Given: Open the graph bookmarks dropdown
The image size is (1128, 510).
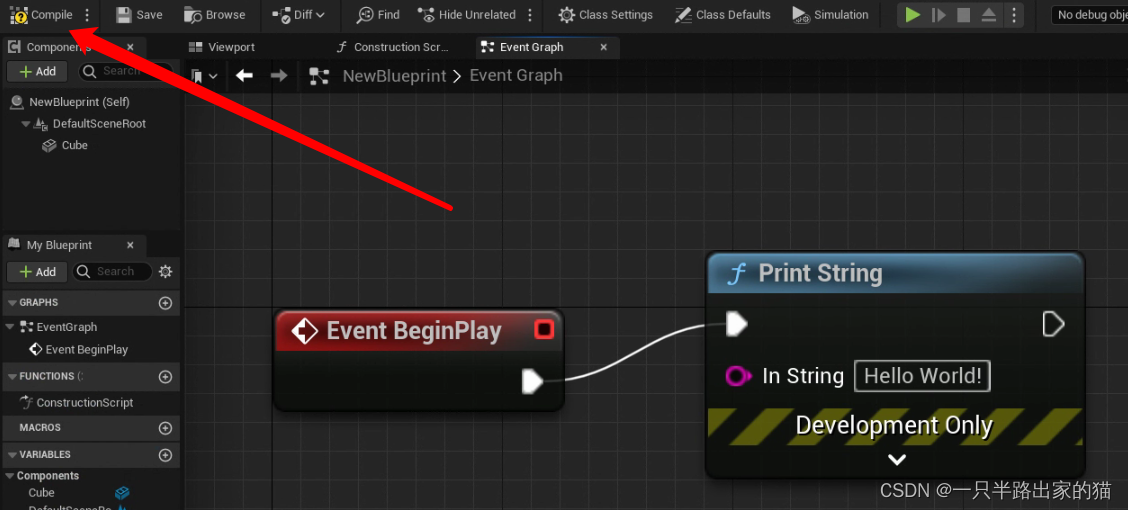Looking at the screenshot, I should coord(204,76).
